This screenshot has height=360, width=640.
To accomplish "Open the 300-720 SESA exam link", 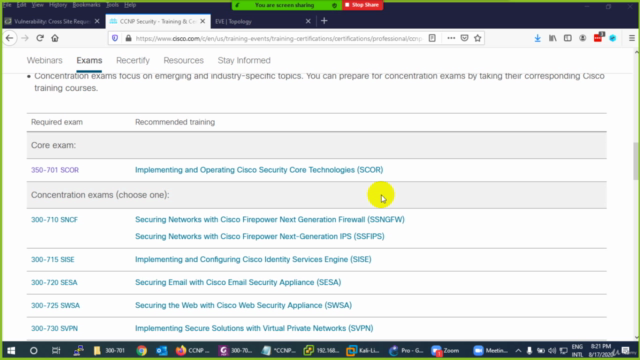I will (54, 282).
